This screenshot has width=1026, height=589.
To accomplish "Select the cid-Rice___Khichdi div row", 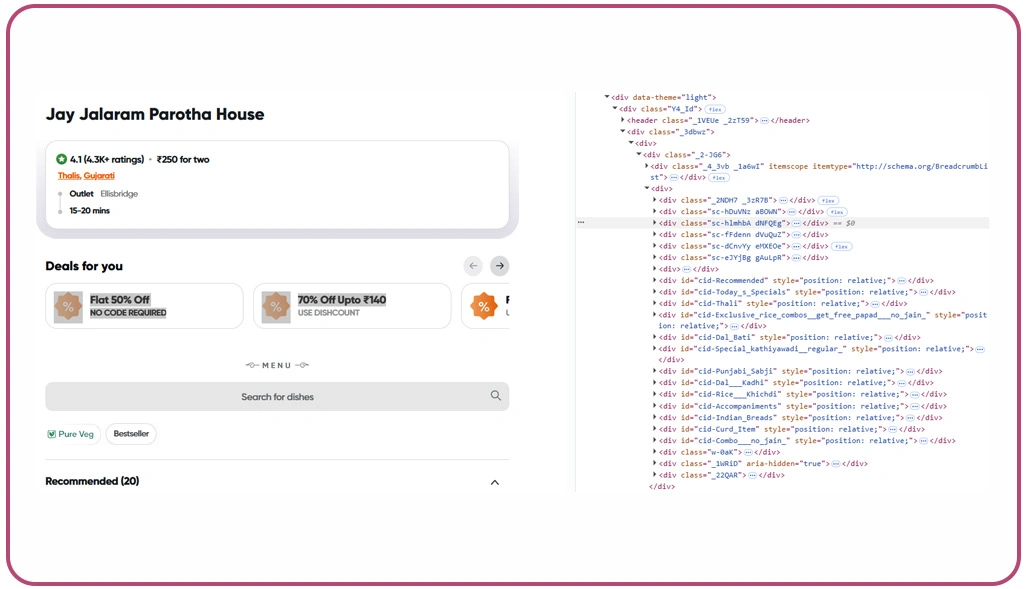I will click(803, 395).
